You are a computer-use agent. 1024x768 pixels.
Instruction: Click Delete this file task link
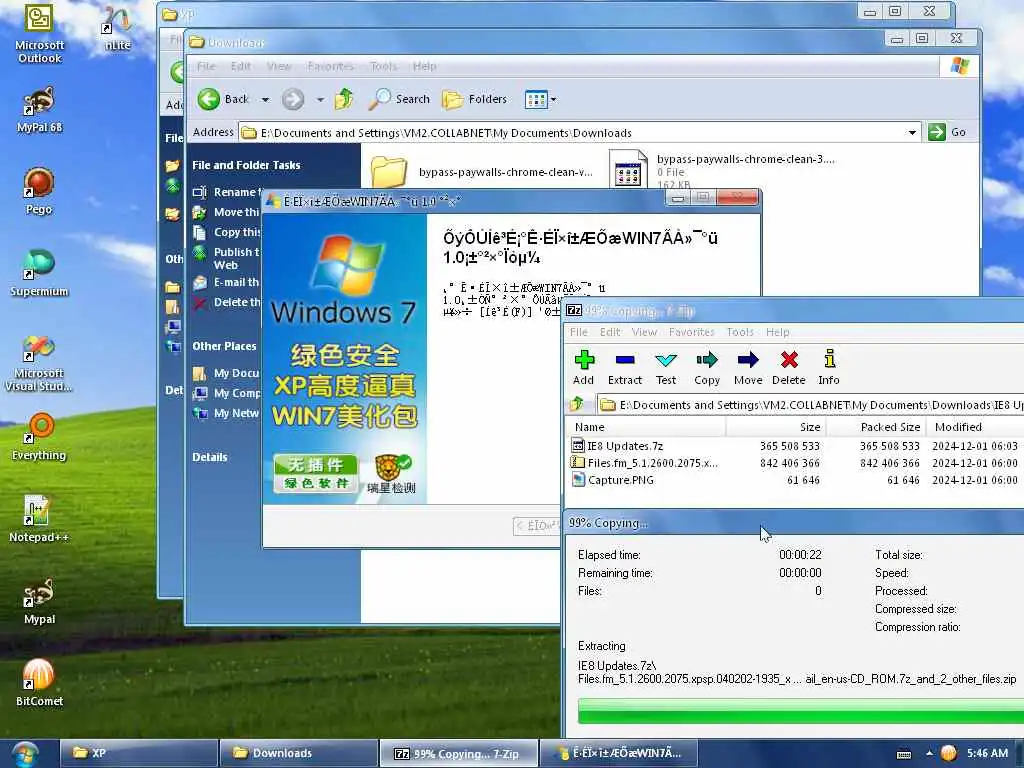pos(227,302)
